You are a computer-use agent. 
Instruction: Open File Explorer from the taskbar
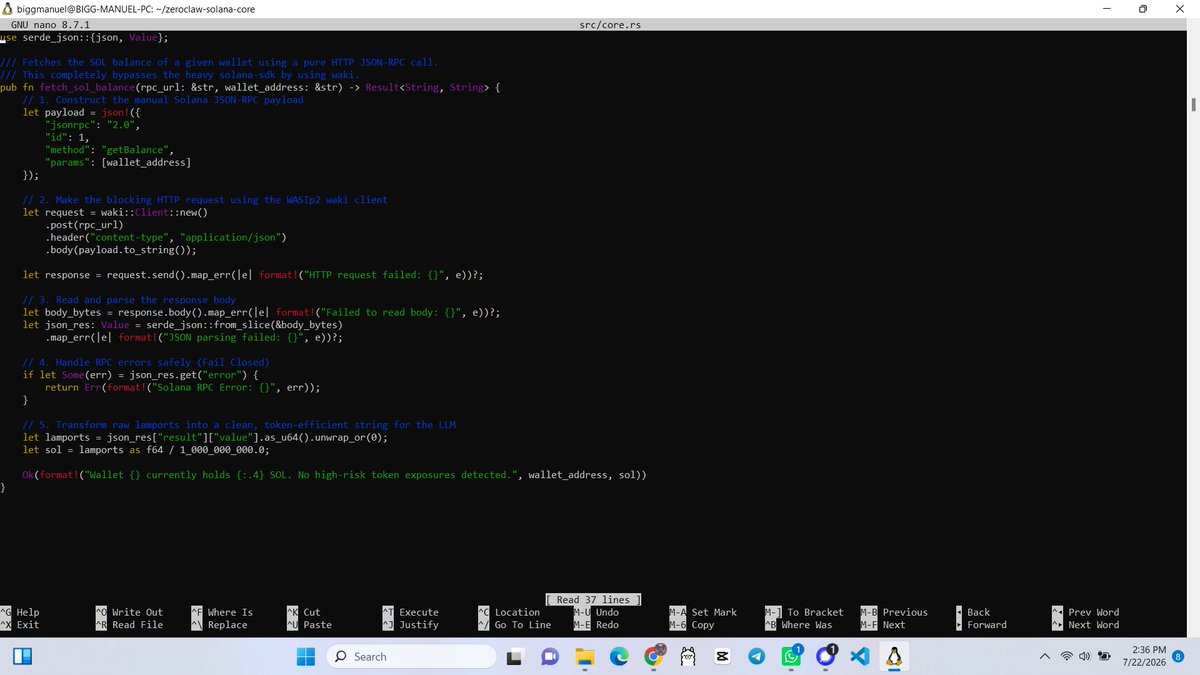(584, 657)
